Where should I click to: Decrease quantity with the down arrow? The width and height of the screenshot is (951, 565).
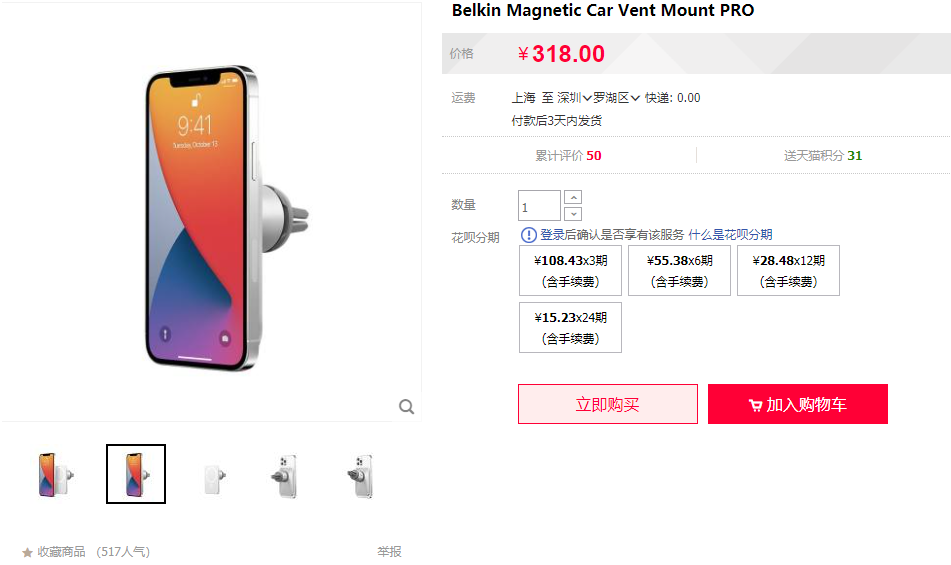point(573,213)
